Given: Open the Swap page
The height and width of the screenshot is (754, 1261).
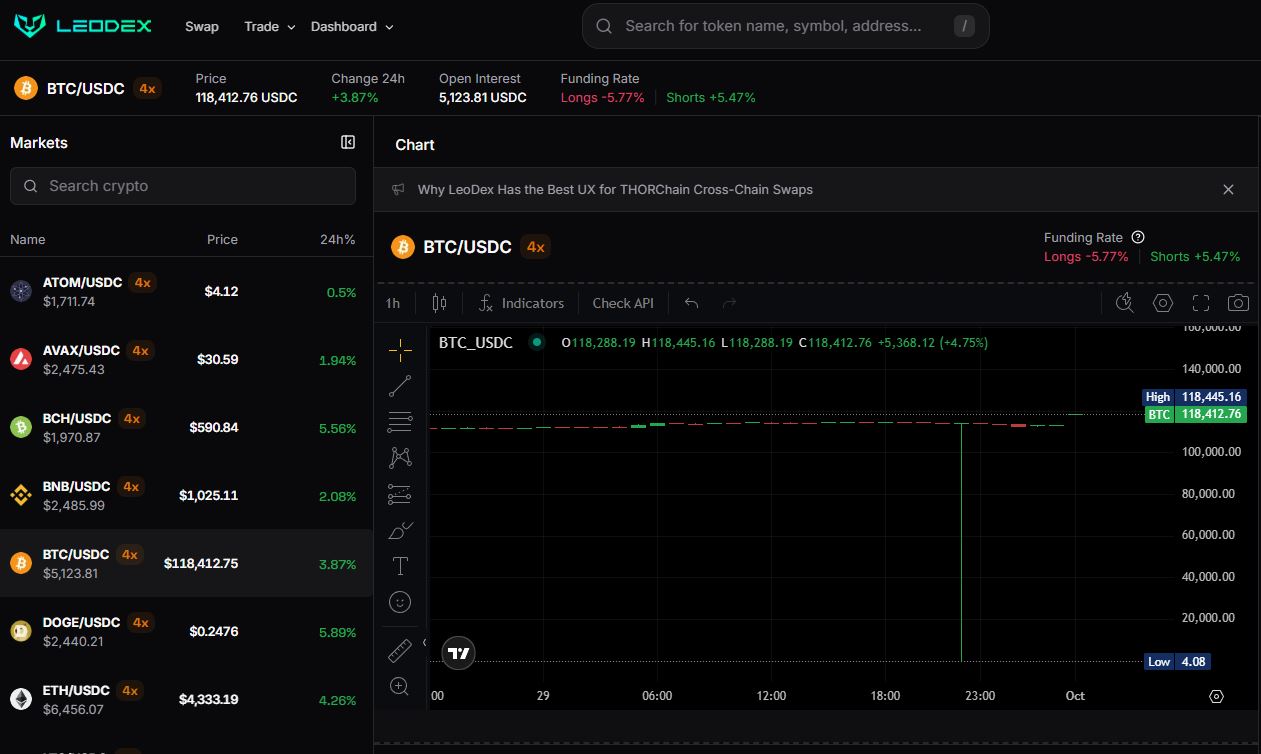Looking at the screenshot, I should (x=202, y=27).
